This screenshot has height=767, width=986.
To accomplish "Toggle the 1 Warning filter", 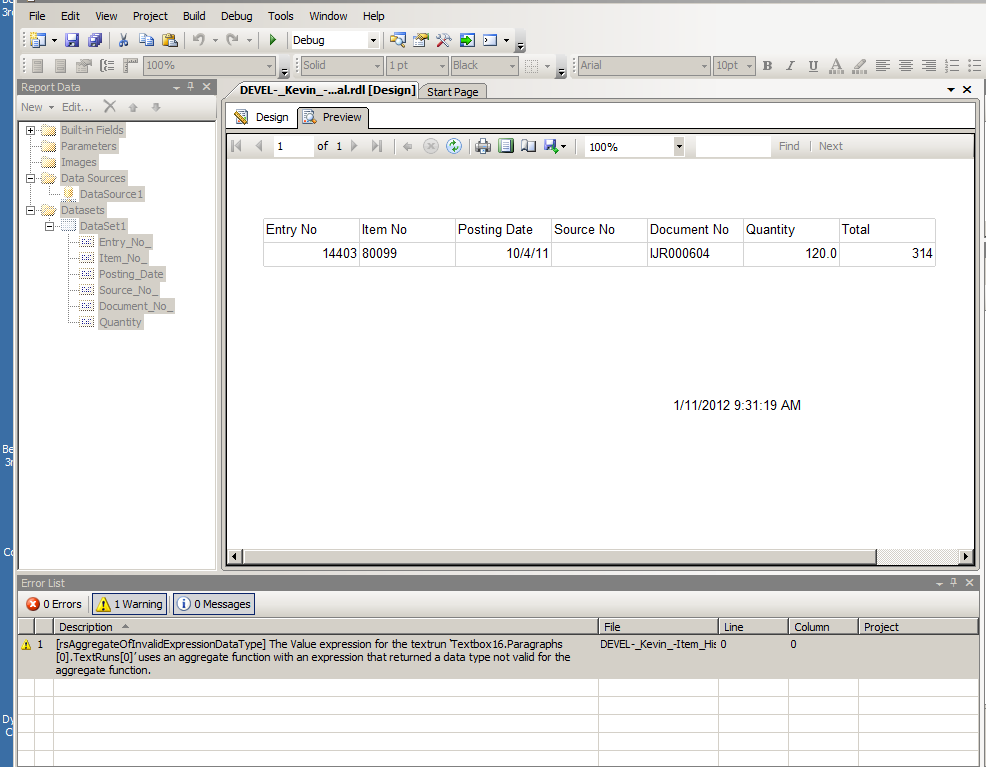I will pyautogui.click(x=130, y=604).
